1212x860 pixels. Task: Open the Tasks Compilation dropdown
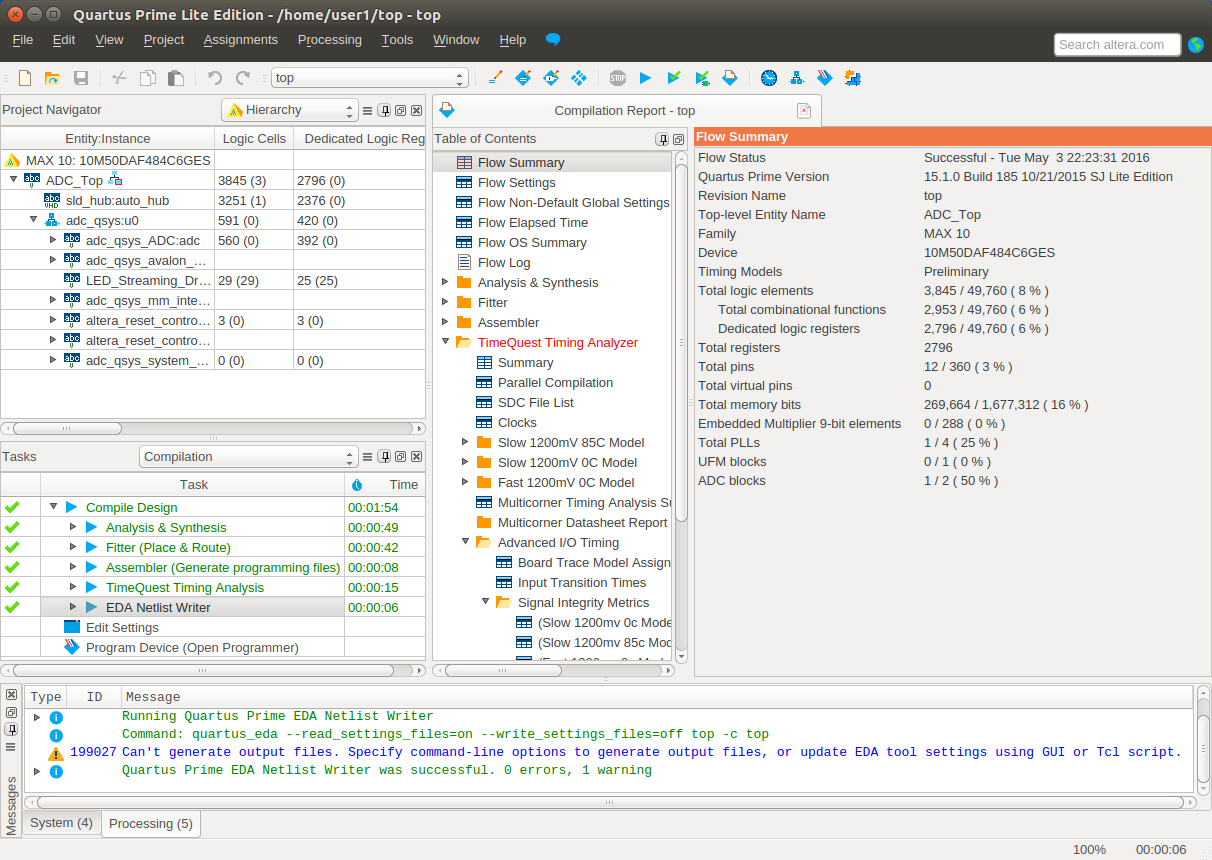click(248, 457)
